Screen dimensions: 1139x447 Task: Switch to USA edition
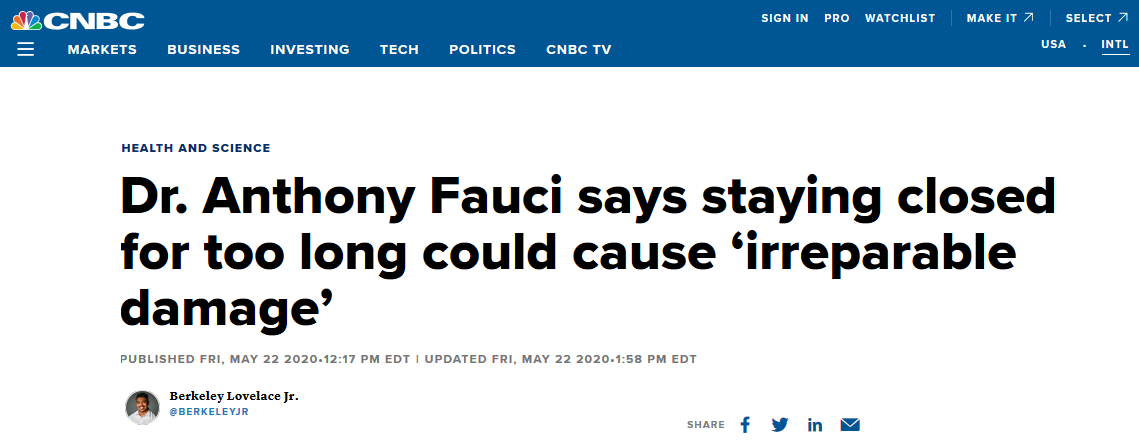(x=1053, y=44)
